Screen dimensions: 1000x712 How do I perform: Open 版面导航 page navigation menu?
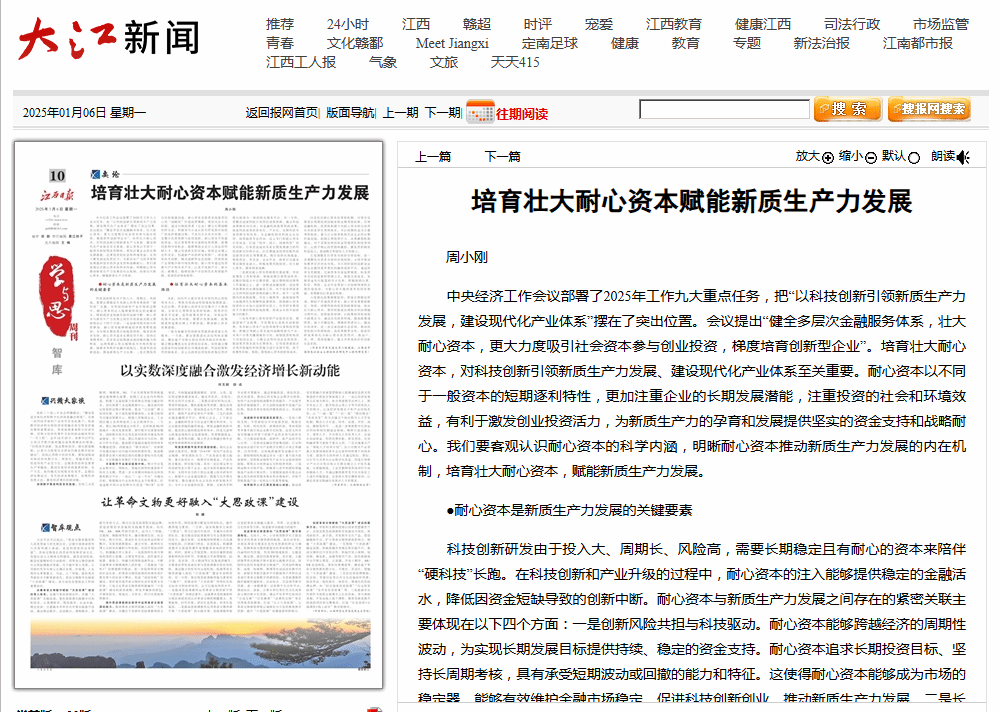tap(350, 113)
